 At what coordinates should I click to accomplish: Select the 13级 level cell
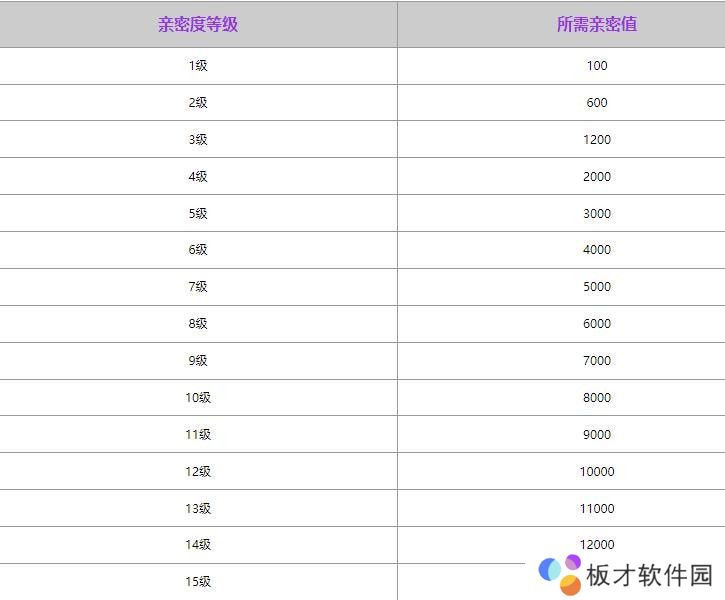198,509
